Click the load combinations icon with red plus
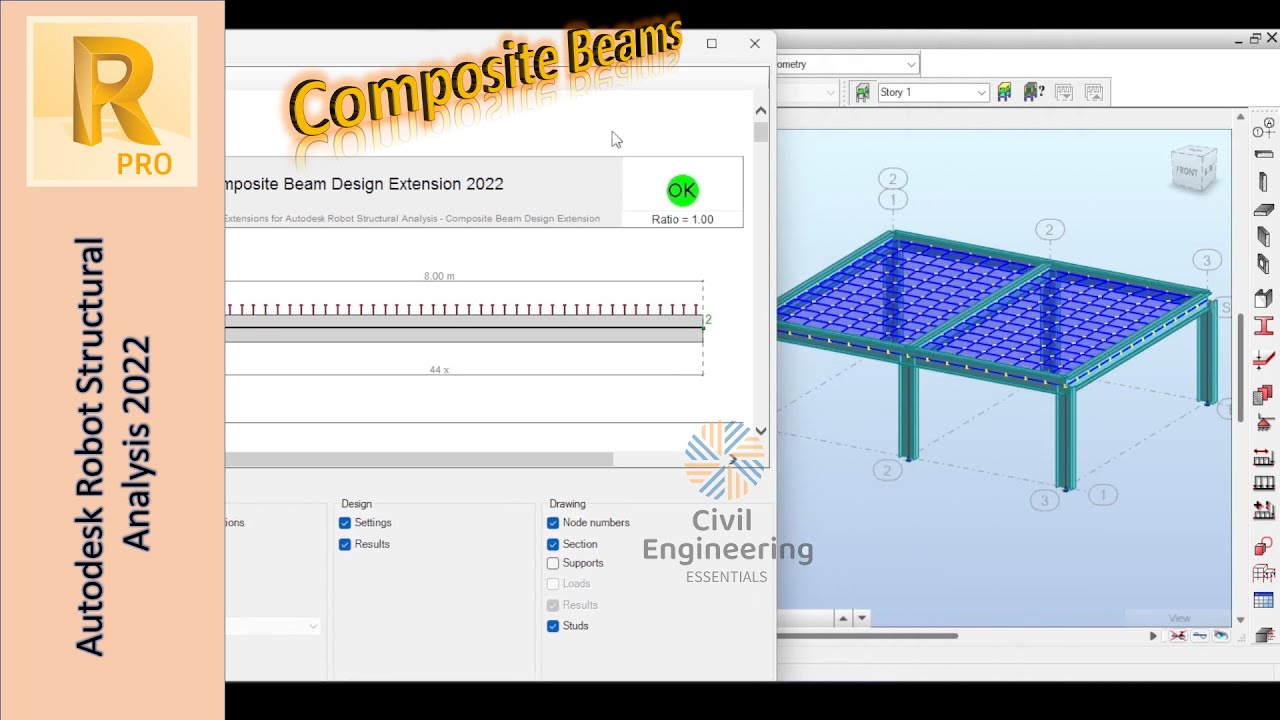Viewport: 1280px width, 720px height. (1264, 510)
